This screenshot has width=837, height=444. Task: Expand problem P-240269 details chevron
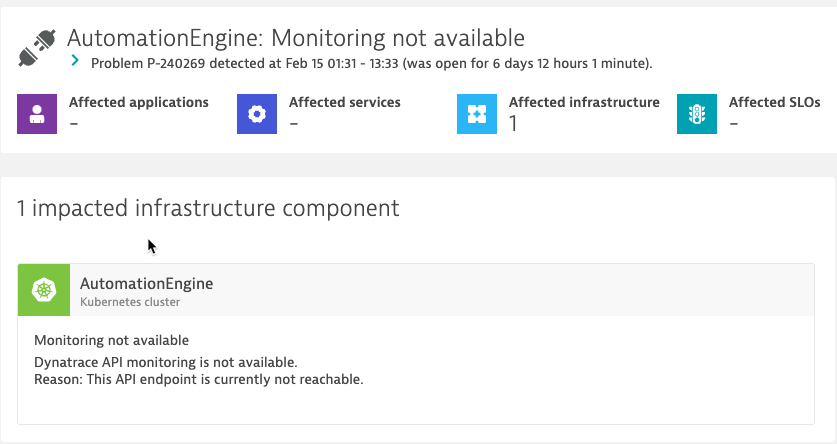click(x=75, y=61)
